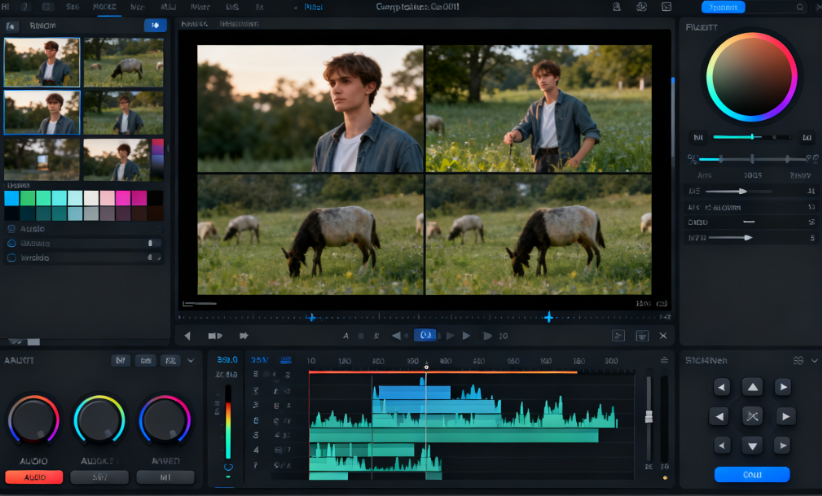Open the first tab above the preview viewer
The image size is (822, 496).
194,23
